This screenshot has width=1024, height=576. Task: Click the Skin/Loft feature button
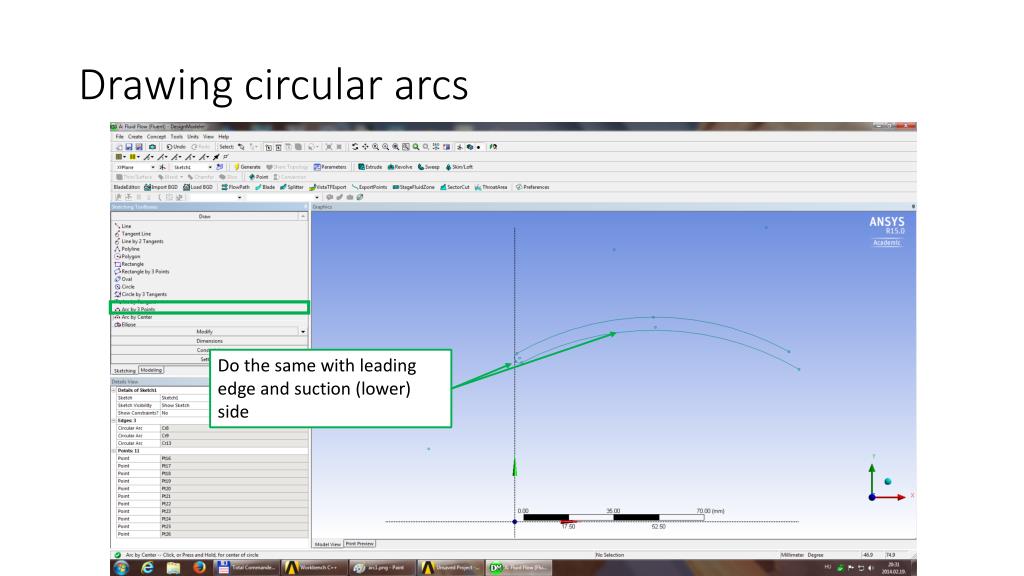[x=459, y=167]
